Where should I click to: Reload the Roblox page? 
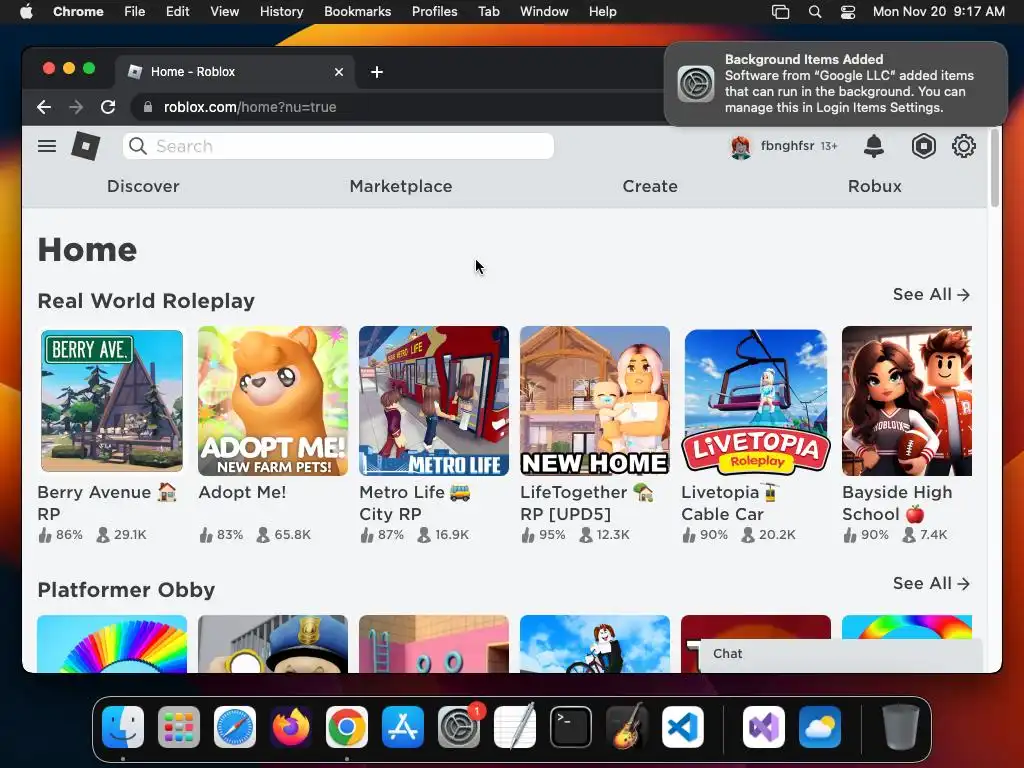[108, 107]
